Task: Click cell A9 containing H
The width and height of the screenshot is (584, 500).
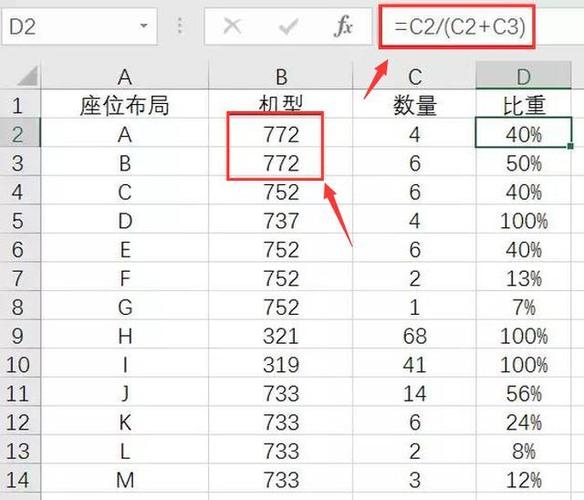Action: (x=125, y=334)
